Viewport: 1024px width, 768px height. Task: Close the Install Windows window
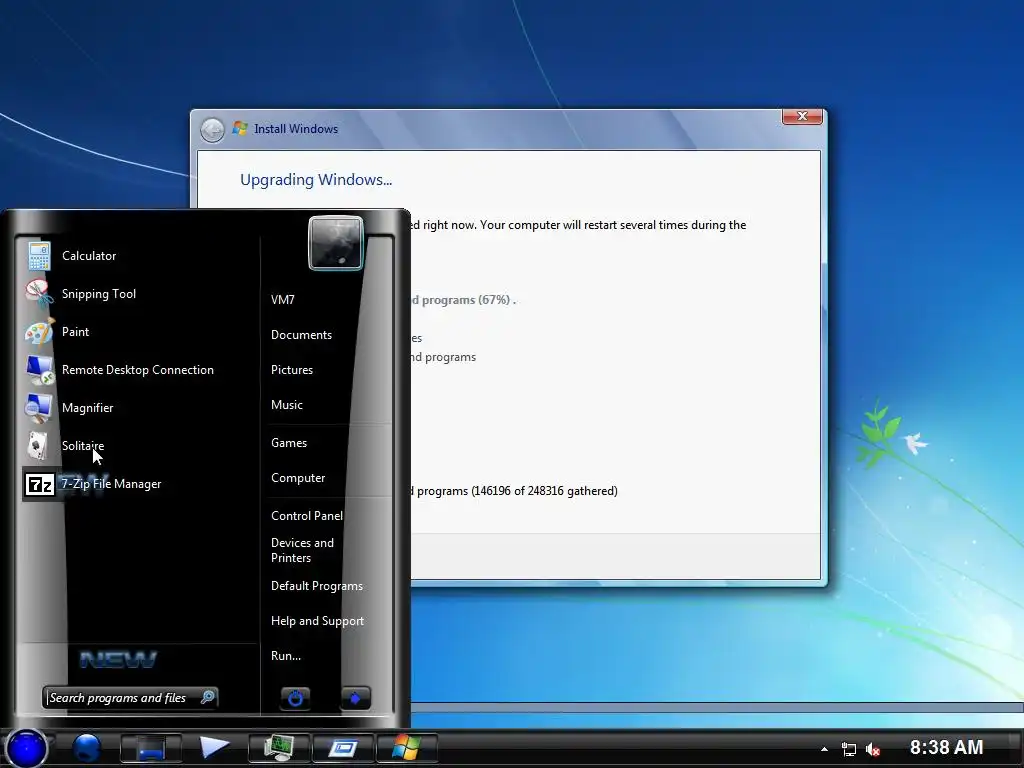pos(802,116)
